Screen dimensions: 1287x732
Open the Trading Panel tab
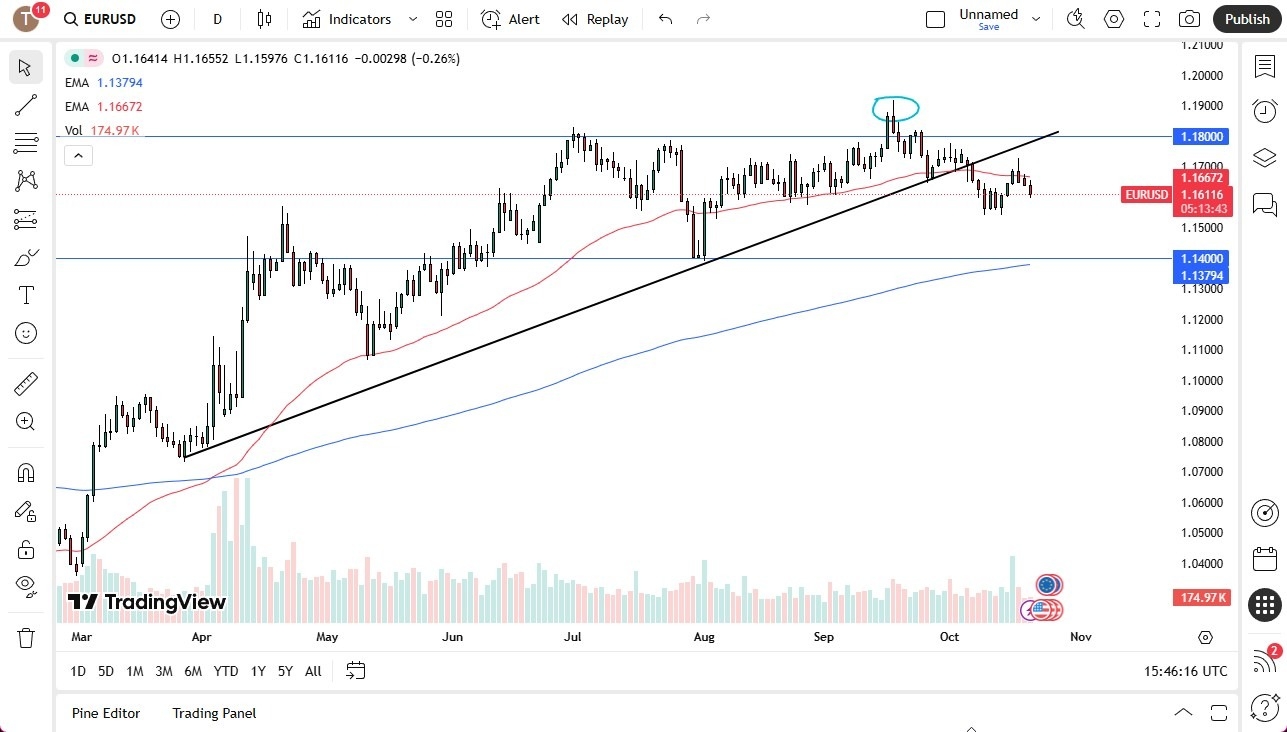[213, 713]
